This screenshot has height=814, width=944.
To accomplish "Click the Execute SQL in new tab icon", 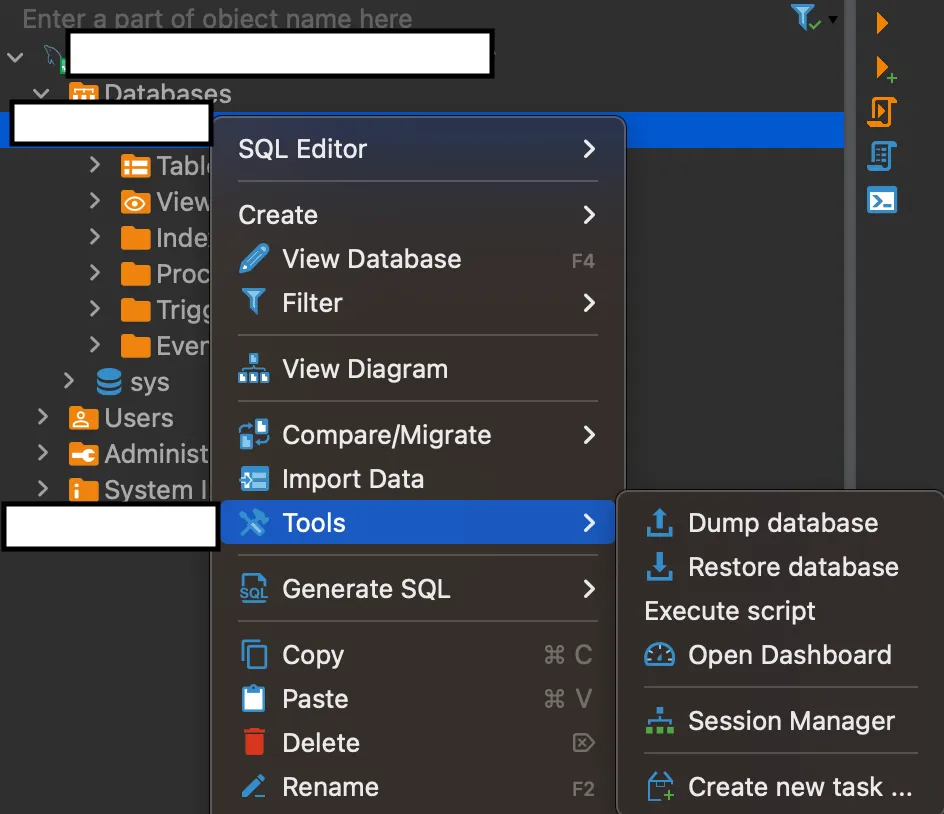I will (885, 69).
